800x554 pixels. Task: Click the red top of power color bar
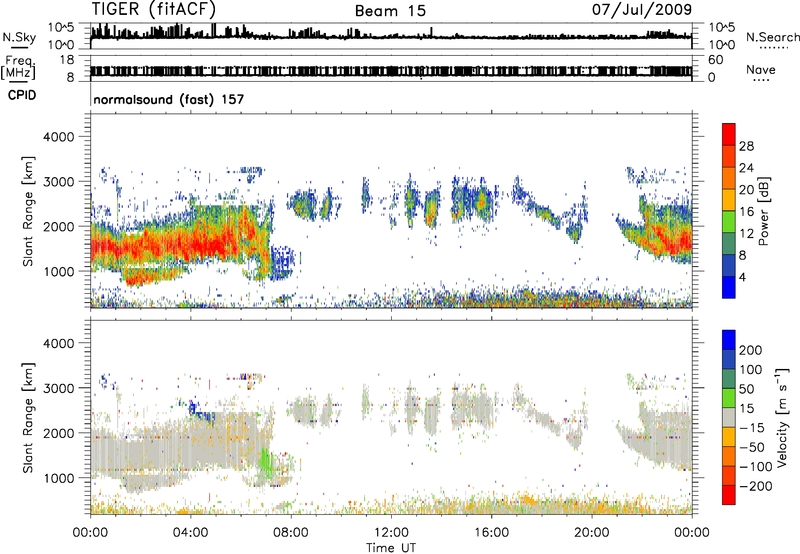729,134
